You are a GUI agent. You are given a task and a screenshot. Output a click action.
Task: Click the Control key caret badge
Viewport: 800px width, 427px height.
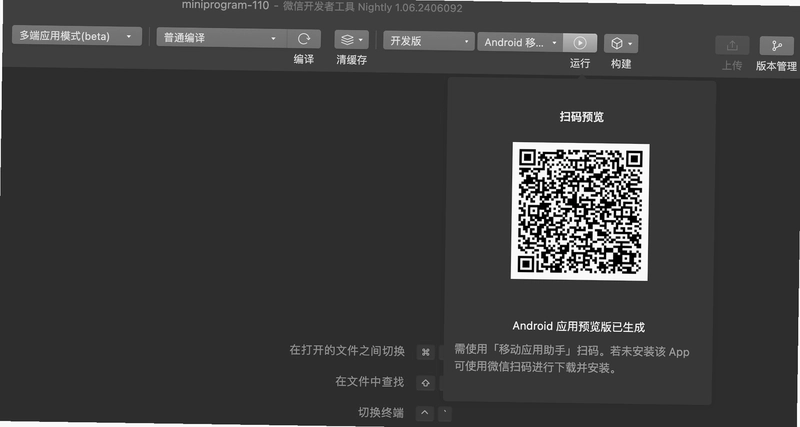tap(425, 413)
